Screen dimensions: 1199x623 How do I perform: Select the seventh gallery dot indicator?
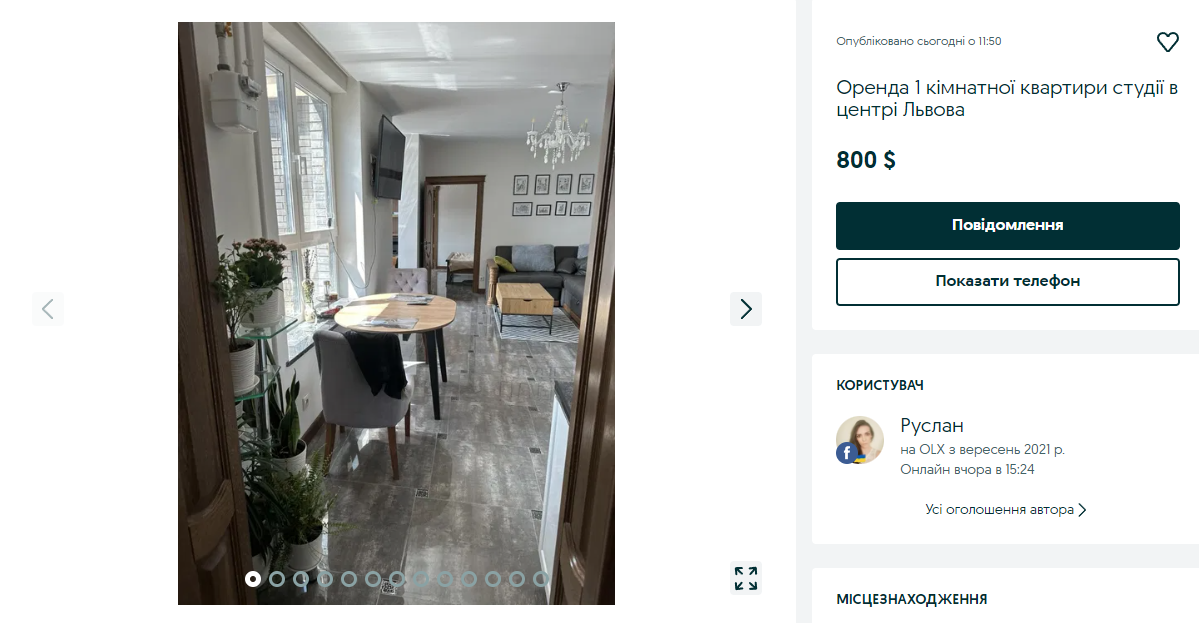pos(397,579)
